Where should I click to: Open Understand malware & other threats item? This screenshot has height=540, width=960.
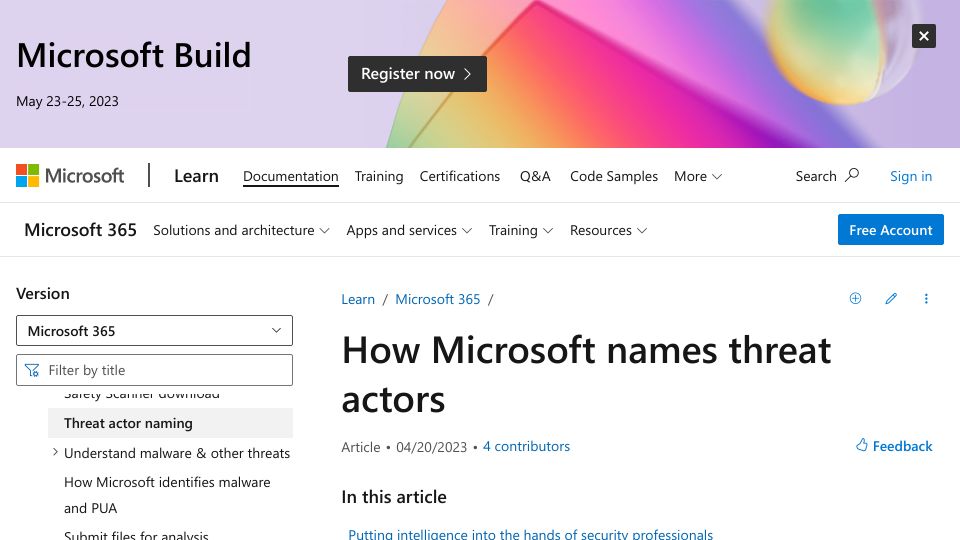[x=177, y=453]
